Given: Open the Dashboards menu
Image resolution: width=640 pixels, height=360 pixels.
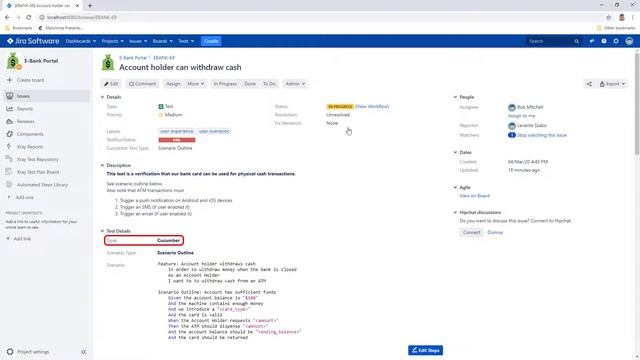Looking at the screenshot, I should point(81,41).
